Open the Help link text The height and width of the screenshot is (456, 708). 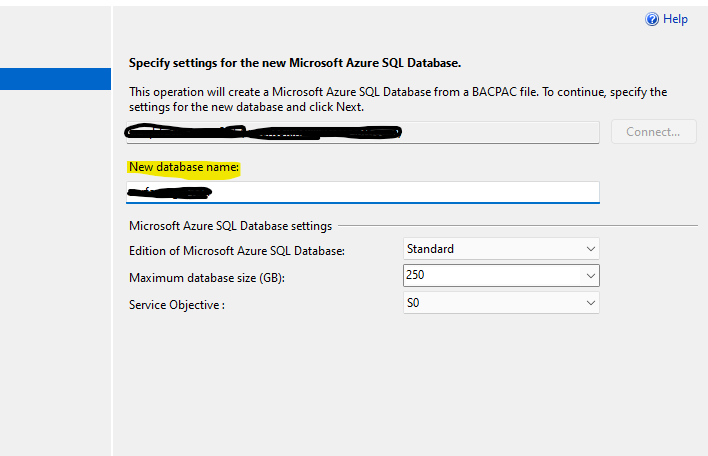coord(676,19)
